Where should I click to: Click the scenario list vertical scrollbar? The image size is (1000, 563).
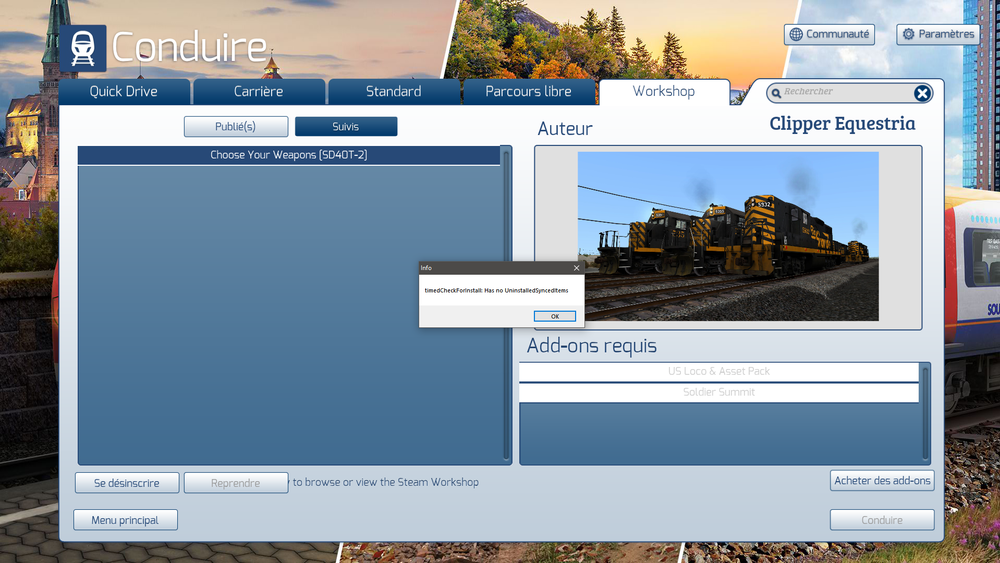pos(507,305)
